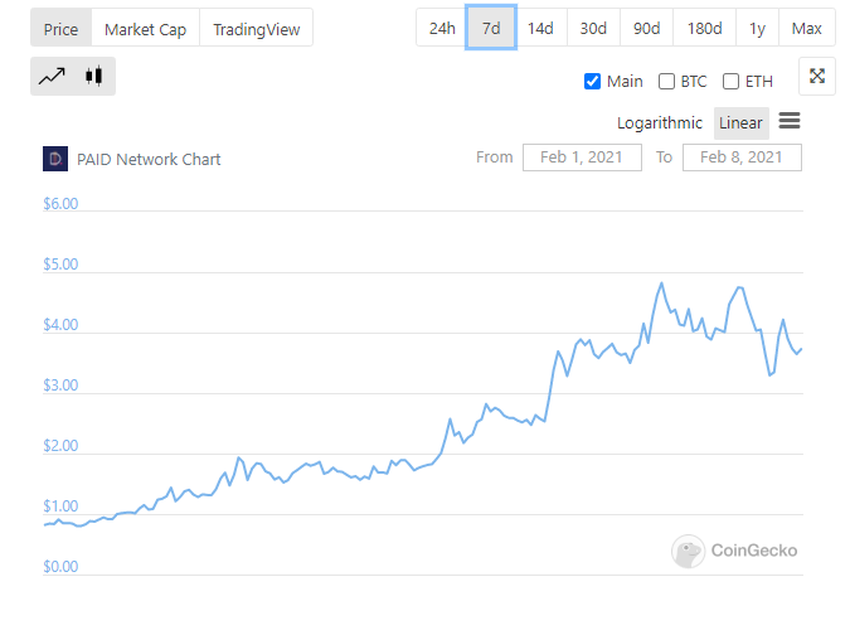Select 180d time range
This screenshot has height=635, width=850.
pos(705,28)
